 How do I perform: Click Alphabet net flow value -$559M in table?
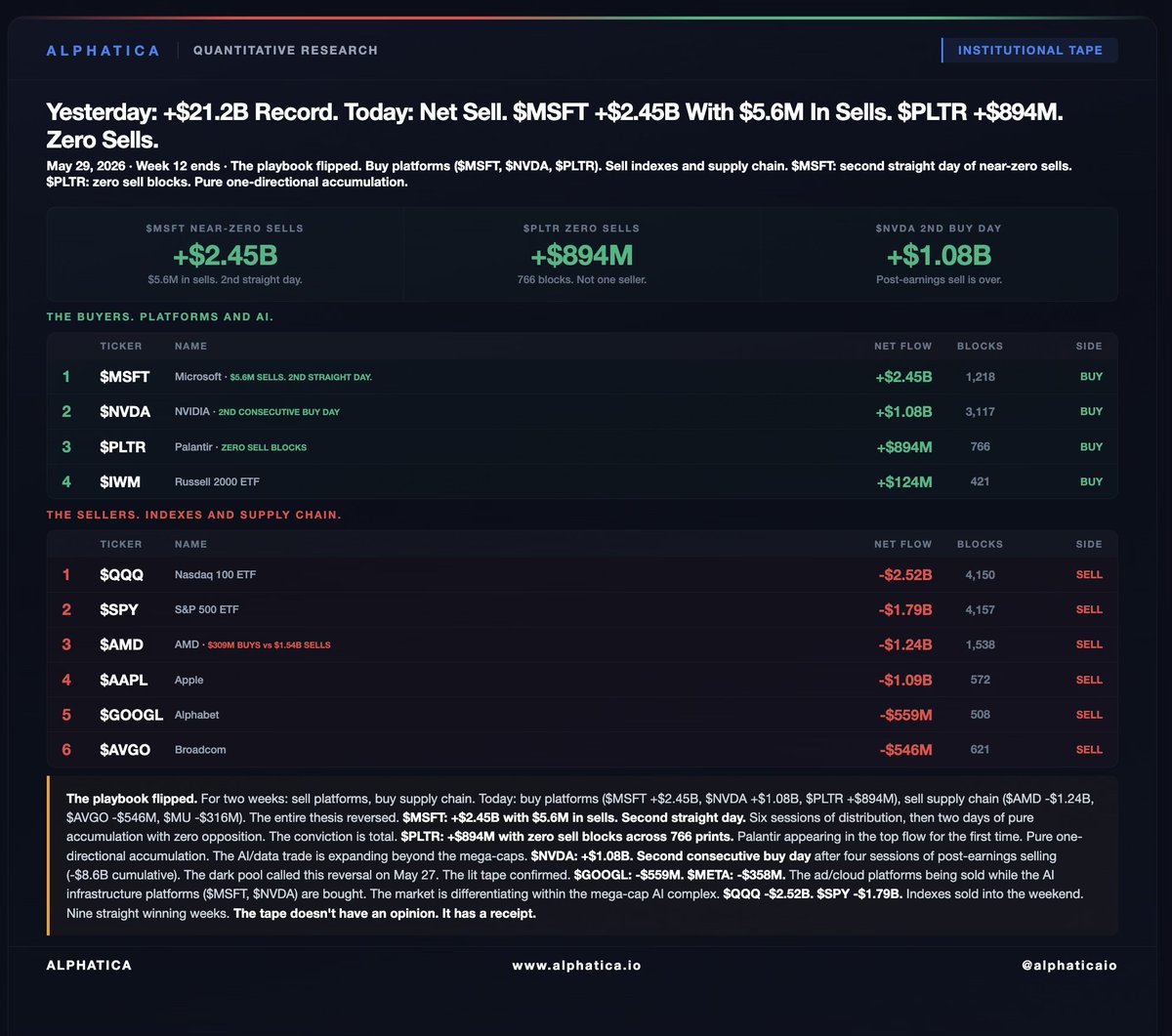pyautogui.click(x=907, y=716)
